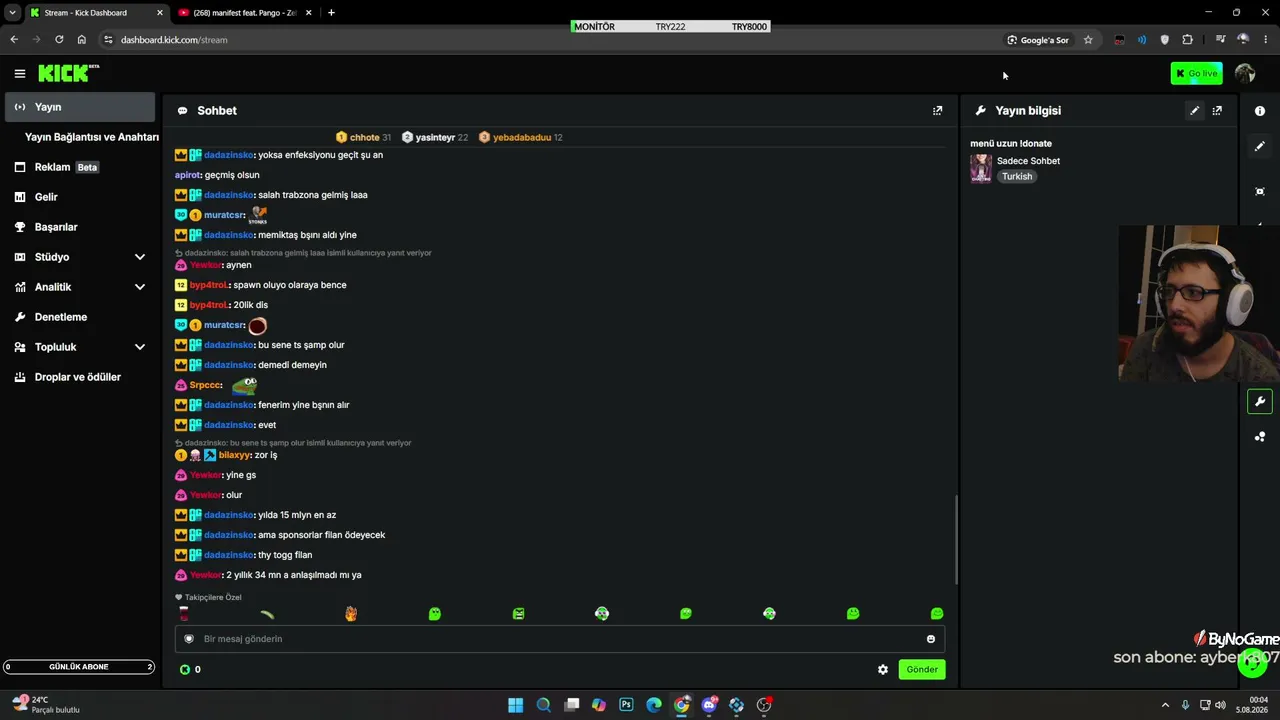Click username Srpccc in chat
This screenshot has height=720, width=1280.
[x=205, y=385]
